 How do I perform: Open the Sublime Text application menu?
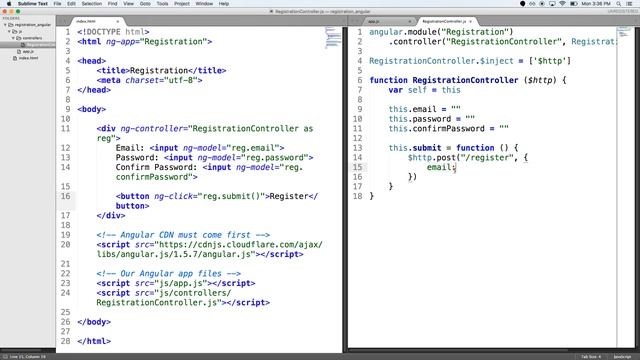pos(33,4)
